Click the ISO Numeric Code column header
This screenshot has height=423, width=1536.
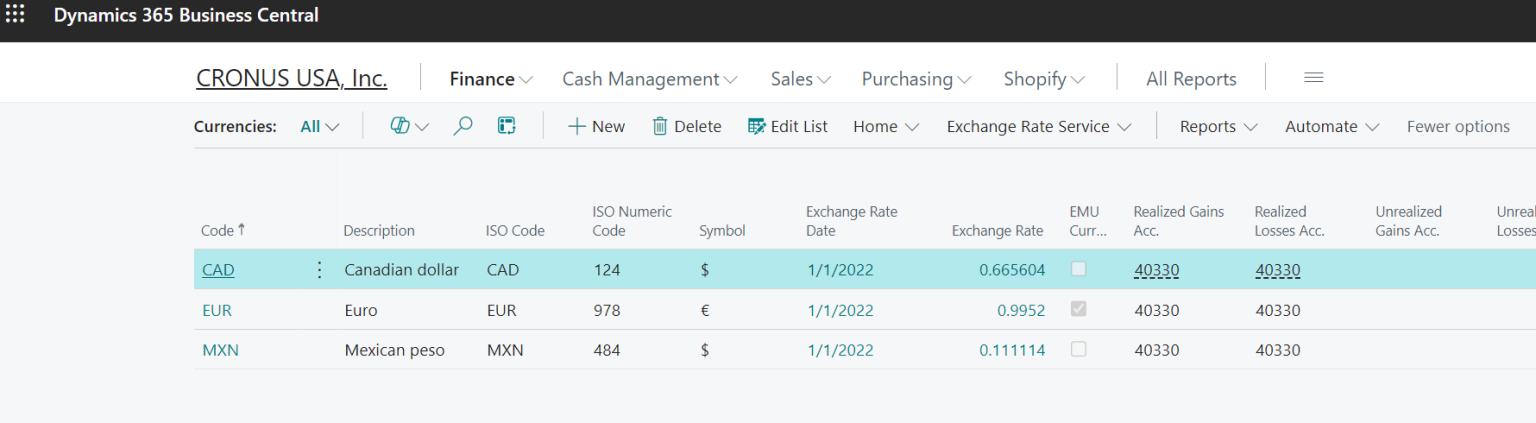pos(632,221)
